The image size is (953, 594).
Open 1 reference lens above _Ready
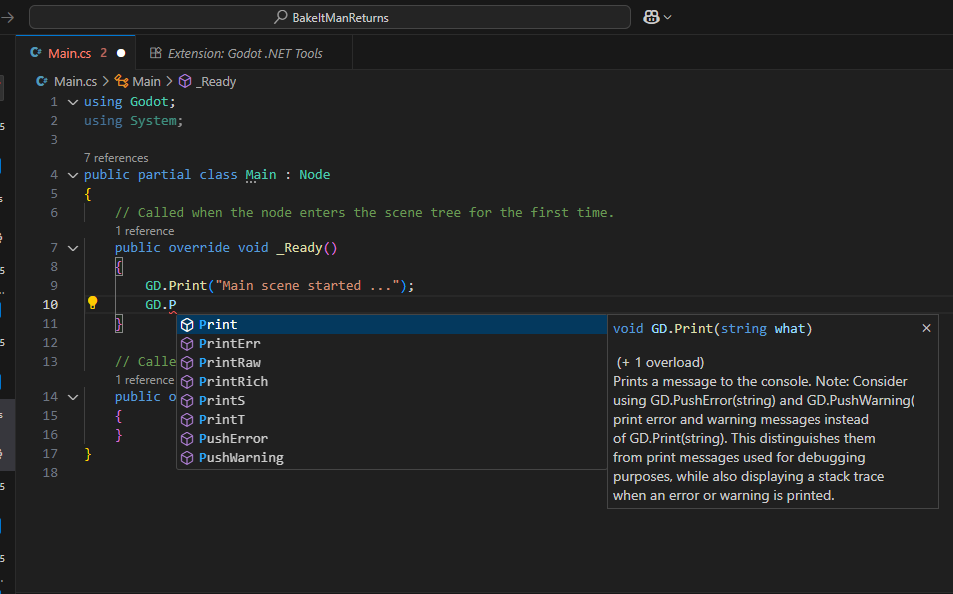tap(145, 231)
